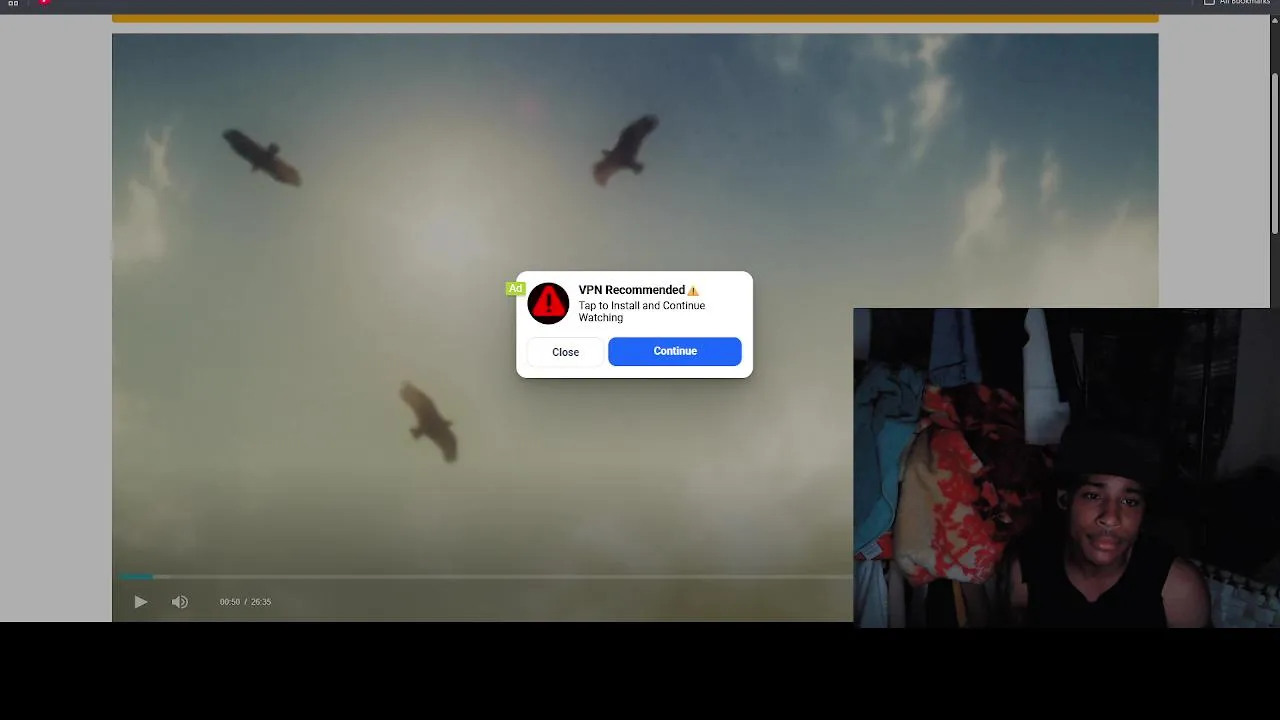Image resolution: width=1280 pixels, height=720 pixels.
Task: Click the webcam overlay video
Action: [x=1065, y=468]
